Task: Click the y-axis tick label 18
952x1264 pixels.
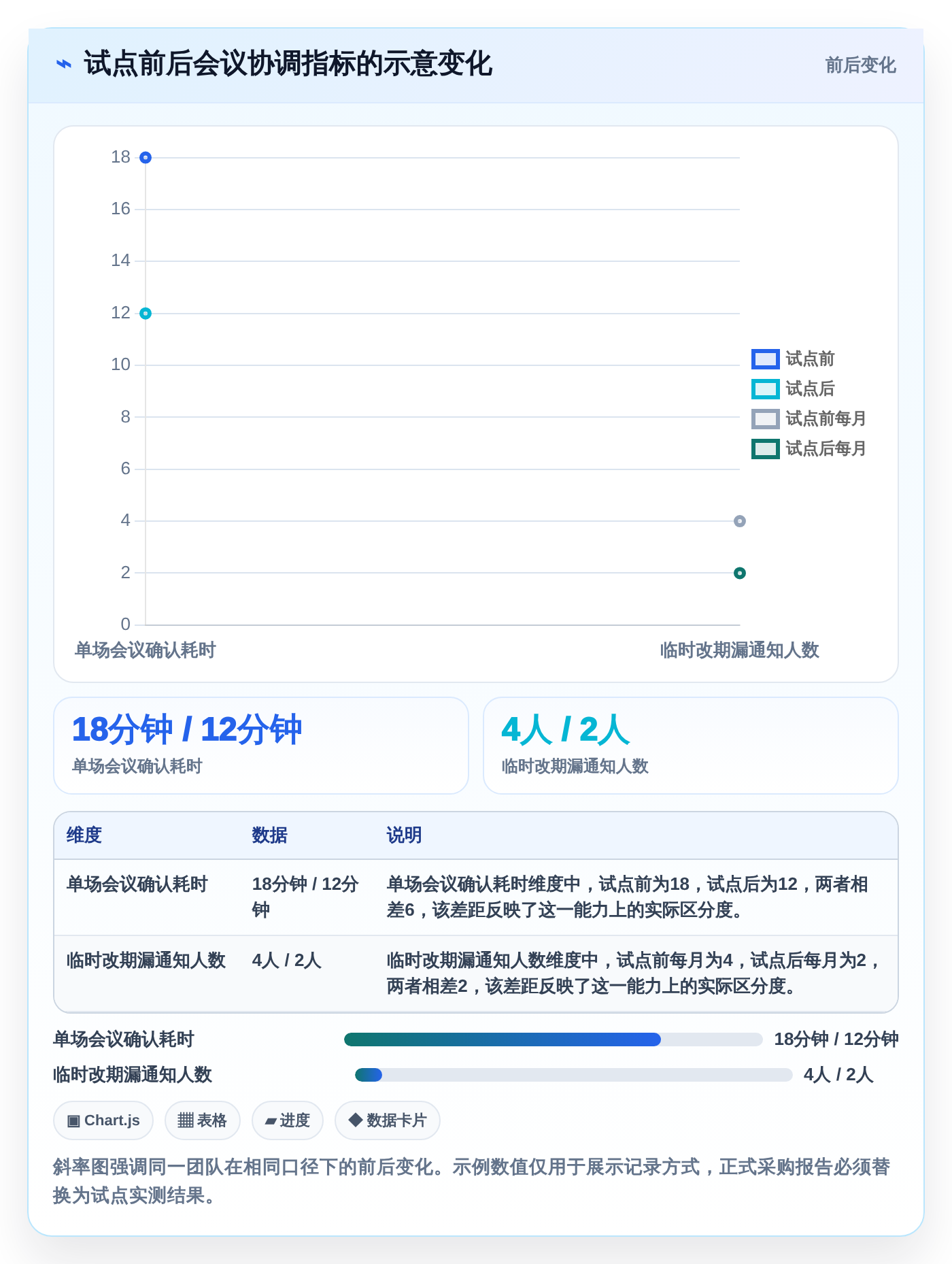Action: (121, 157)
